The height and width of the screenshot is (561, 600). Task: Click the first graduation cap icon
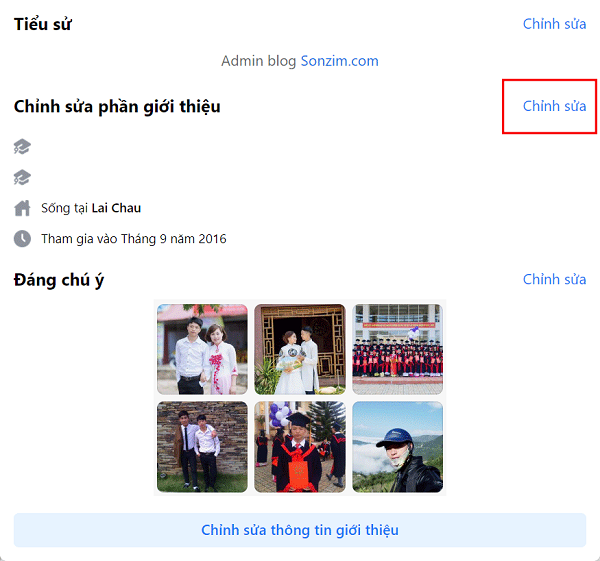[22, 147]
